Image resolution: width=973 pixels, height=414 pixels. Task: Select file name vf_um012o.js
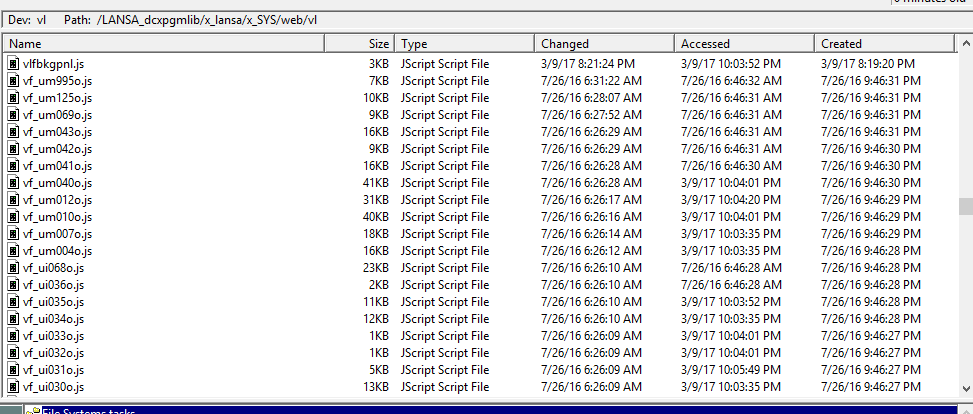(57, 200)
